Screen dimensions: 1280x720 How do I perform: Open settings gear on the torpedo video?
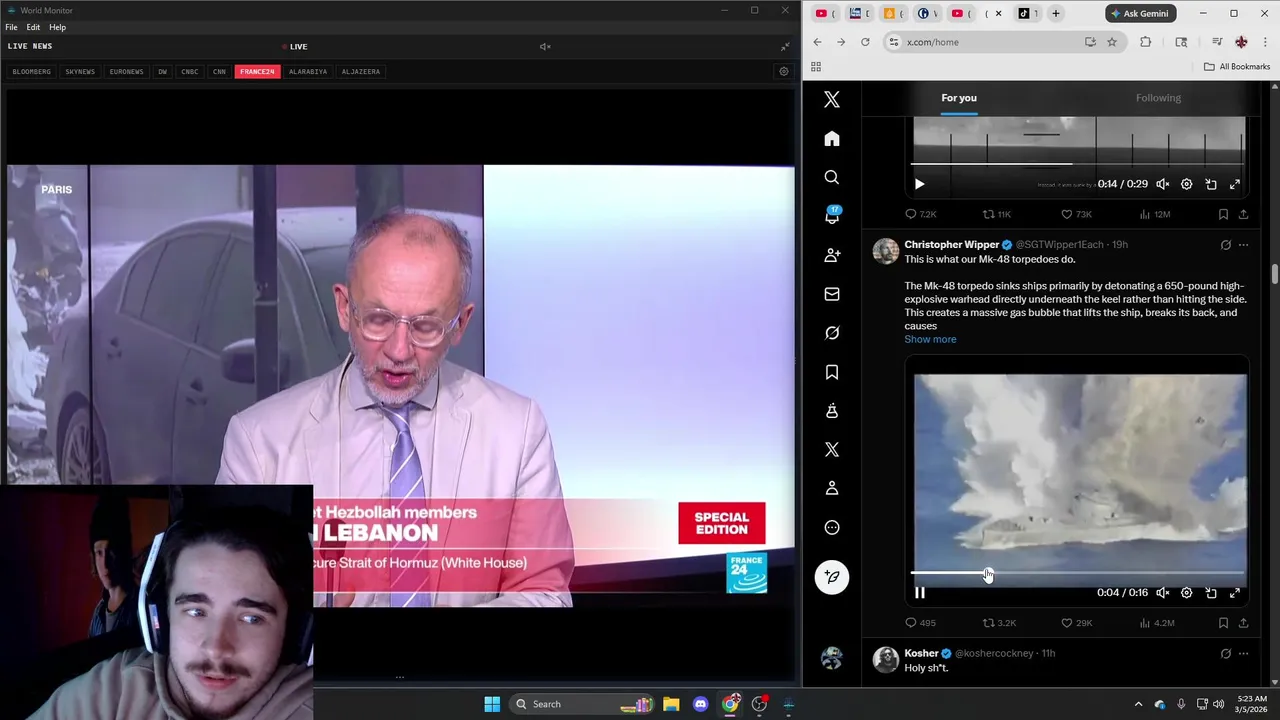[1186, 593]
